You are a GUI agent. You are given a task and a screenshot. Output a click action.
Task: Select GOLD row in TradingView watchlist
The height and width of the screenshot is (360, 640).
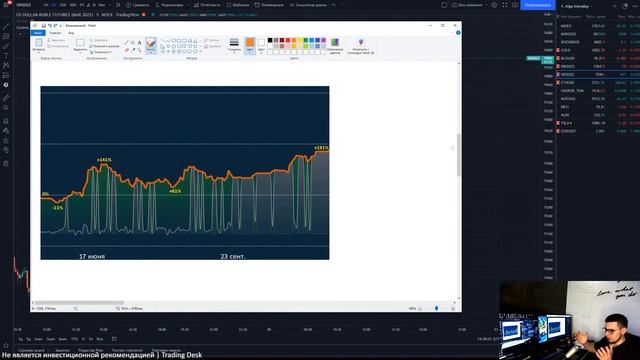click(x=598, y=50)
